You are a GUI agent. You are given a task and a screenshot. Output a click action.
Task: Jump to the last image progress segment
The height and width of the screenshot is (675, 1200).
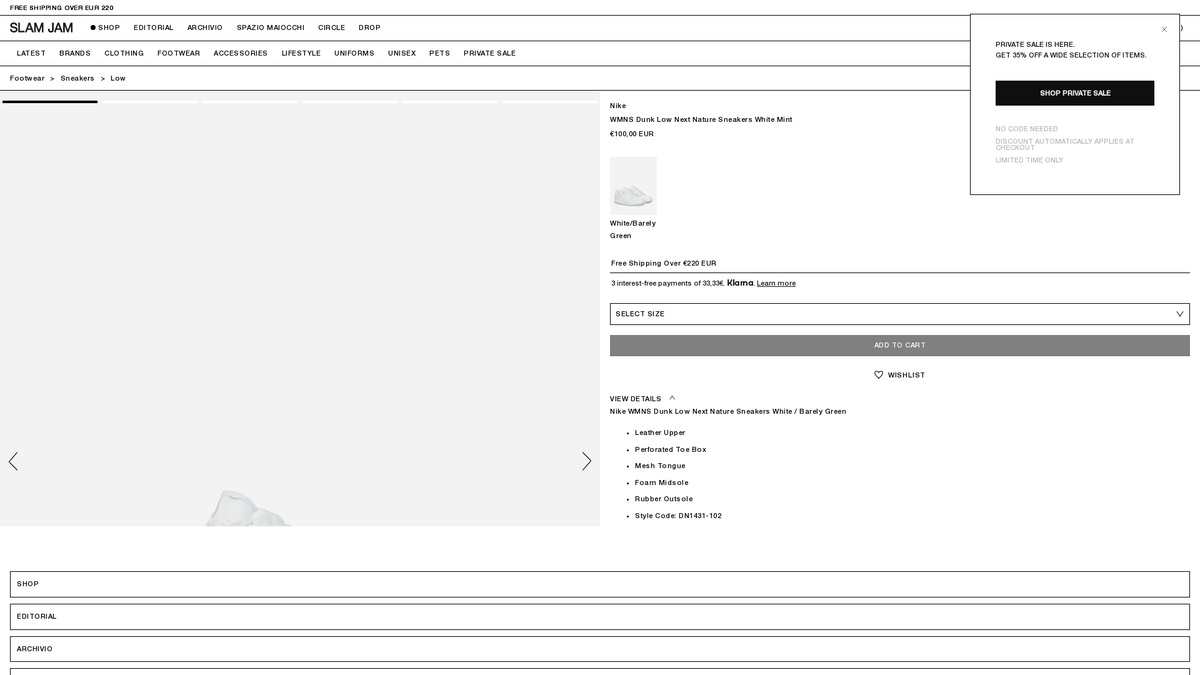click(x=550, y=101)
